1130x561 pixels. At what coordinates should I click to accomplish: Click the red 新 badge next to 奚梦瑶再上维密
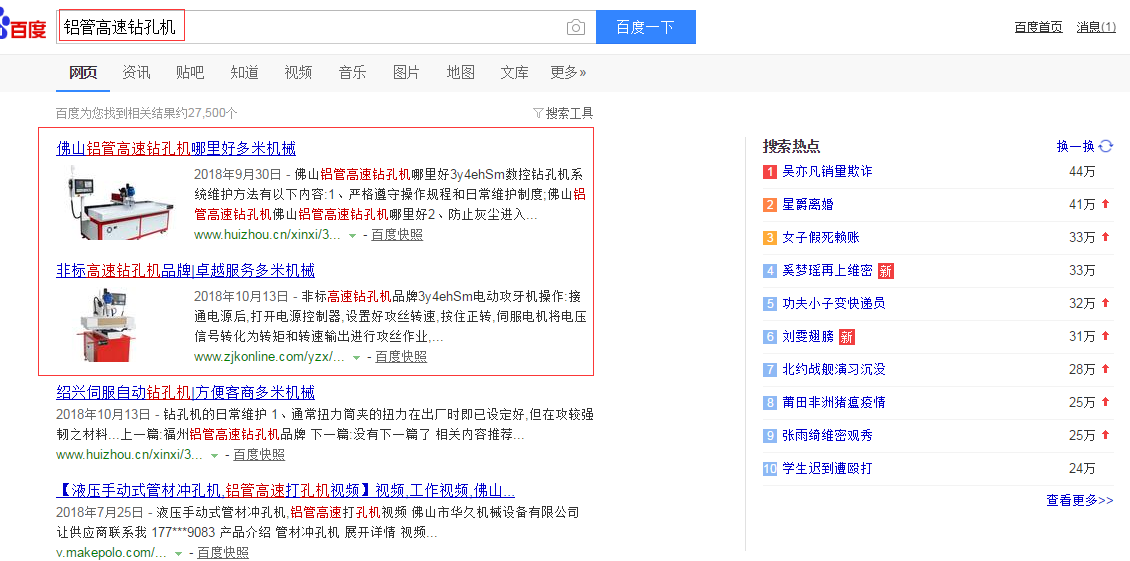click(x=885, y=271)
